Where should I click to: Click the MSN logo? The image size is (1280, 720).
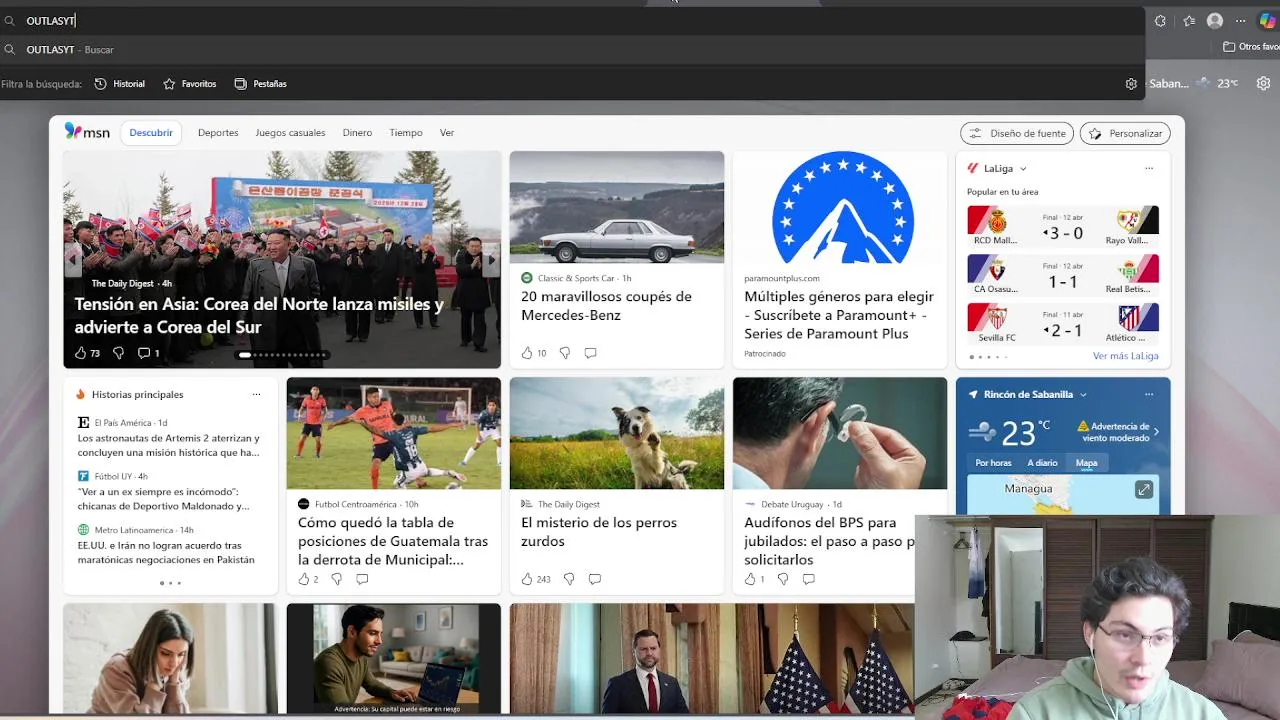pos(87,132)
